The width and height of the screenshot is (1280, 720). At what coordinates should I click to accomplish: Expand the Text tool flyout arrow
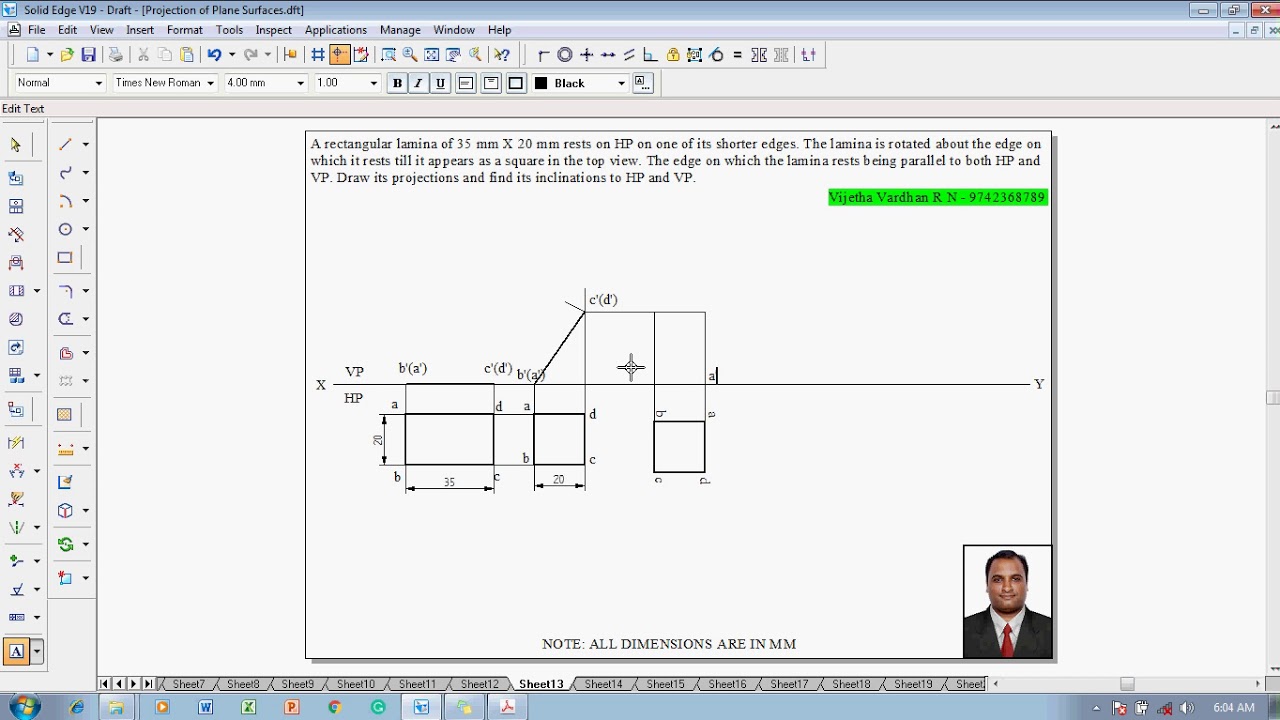point(37,652)
